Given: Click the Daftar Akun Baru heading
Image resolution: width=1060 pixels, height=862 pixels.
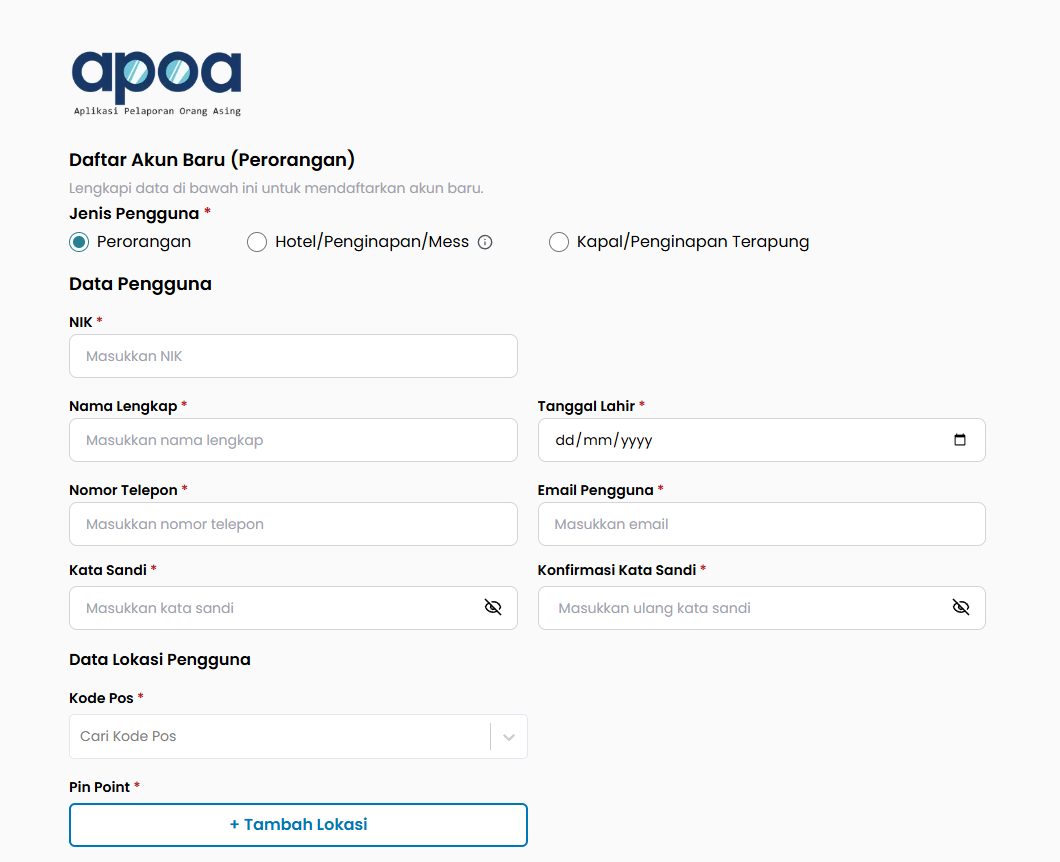Looking at the screenshot, I should [x=212, y=160].
